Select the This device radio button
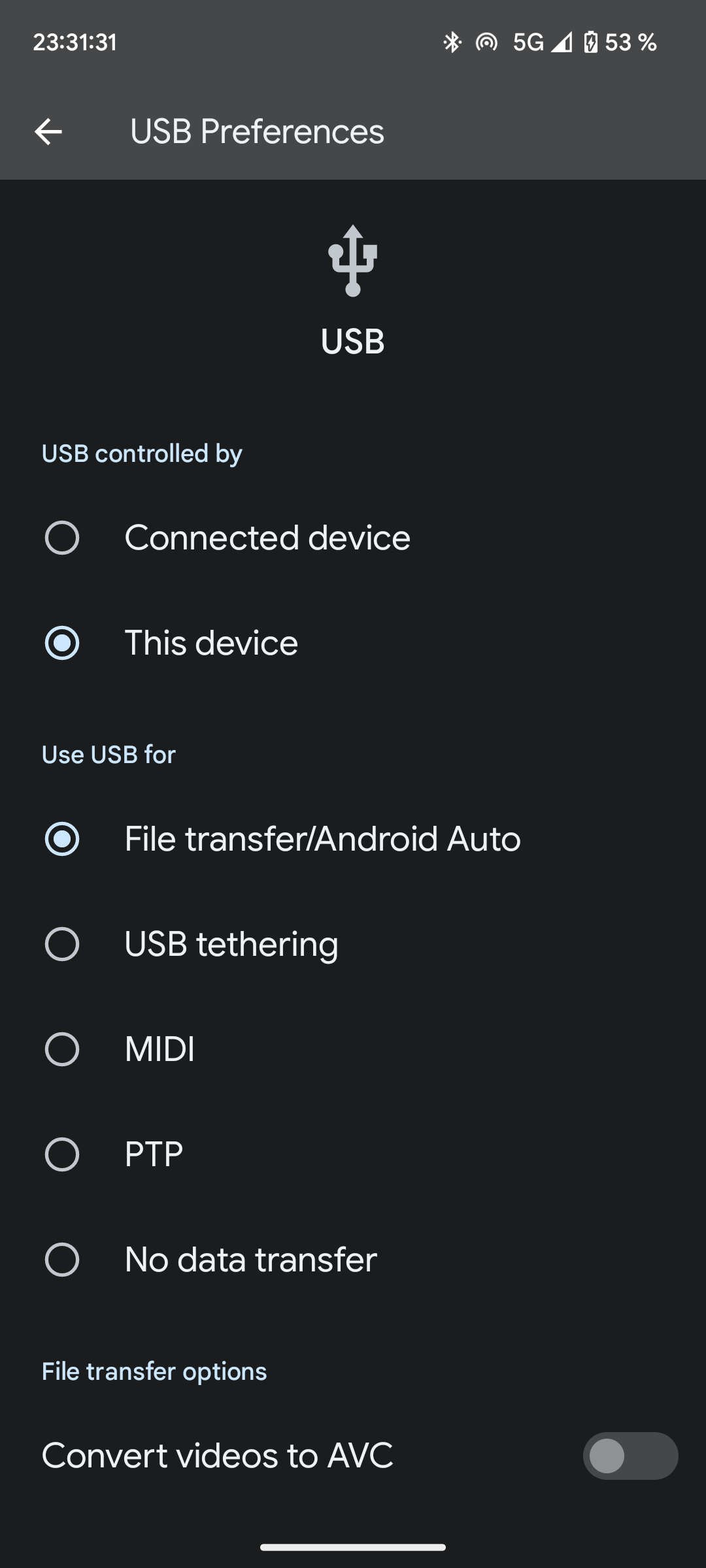The width and height of the screenshot is (706, 1568). pyautogui.click(x=63, y=643)
